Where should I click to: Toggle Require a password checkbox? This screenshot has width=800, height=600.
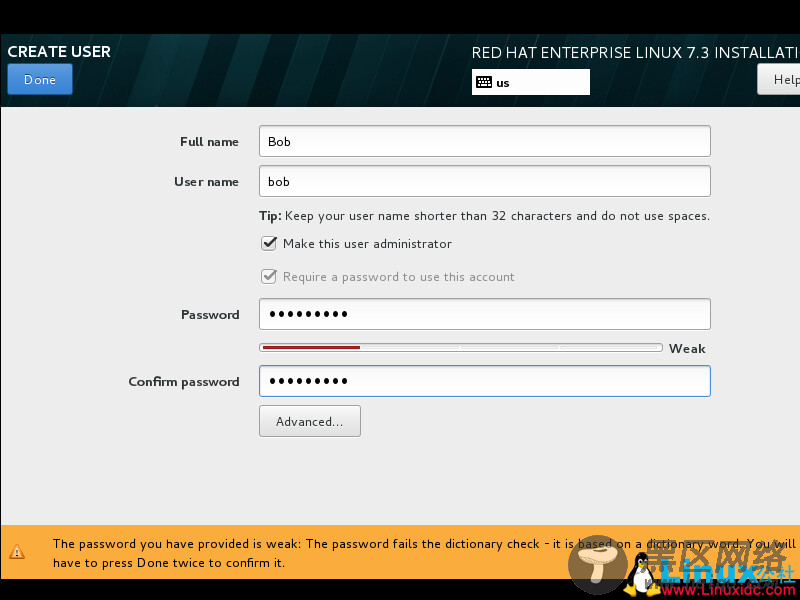(x=269, y=277)
